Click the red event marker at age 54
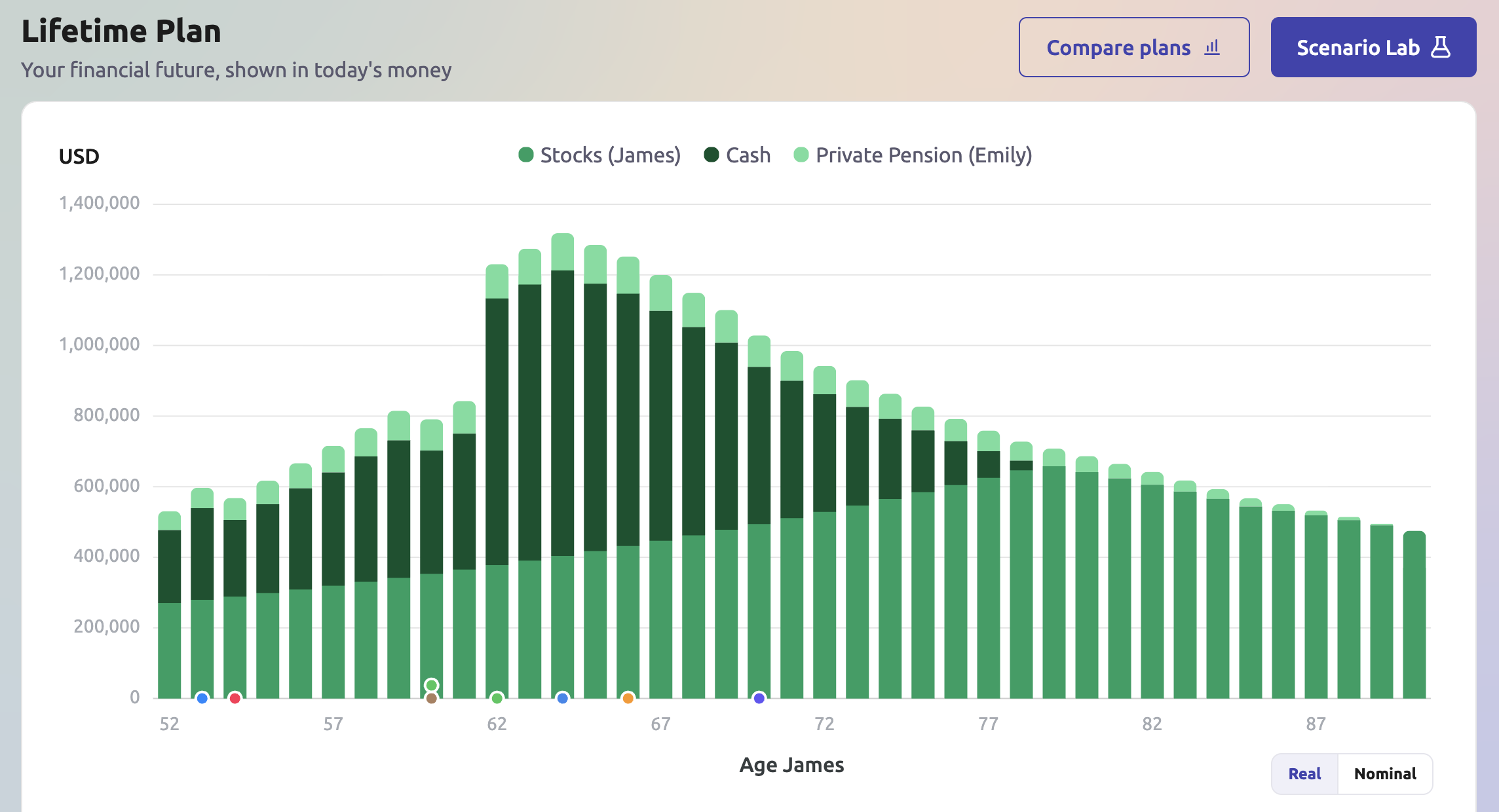The image size is (1499, 812). click(235, 698)
